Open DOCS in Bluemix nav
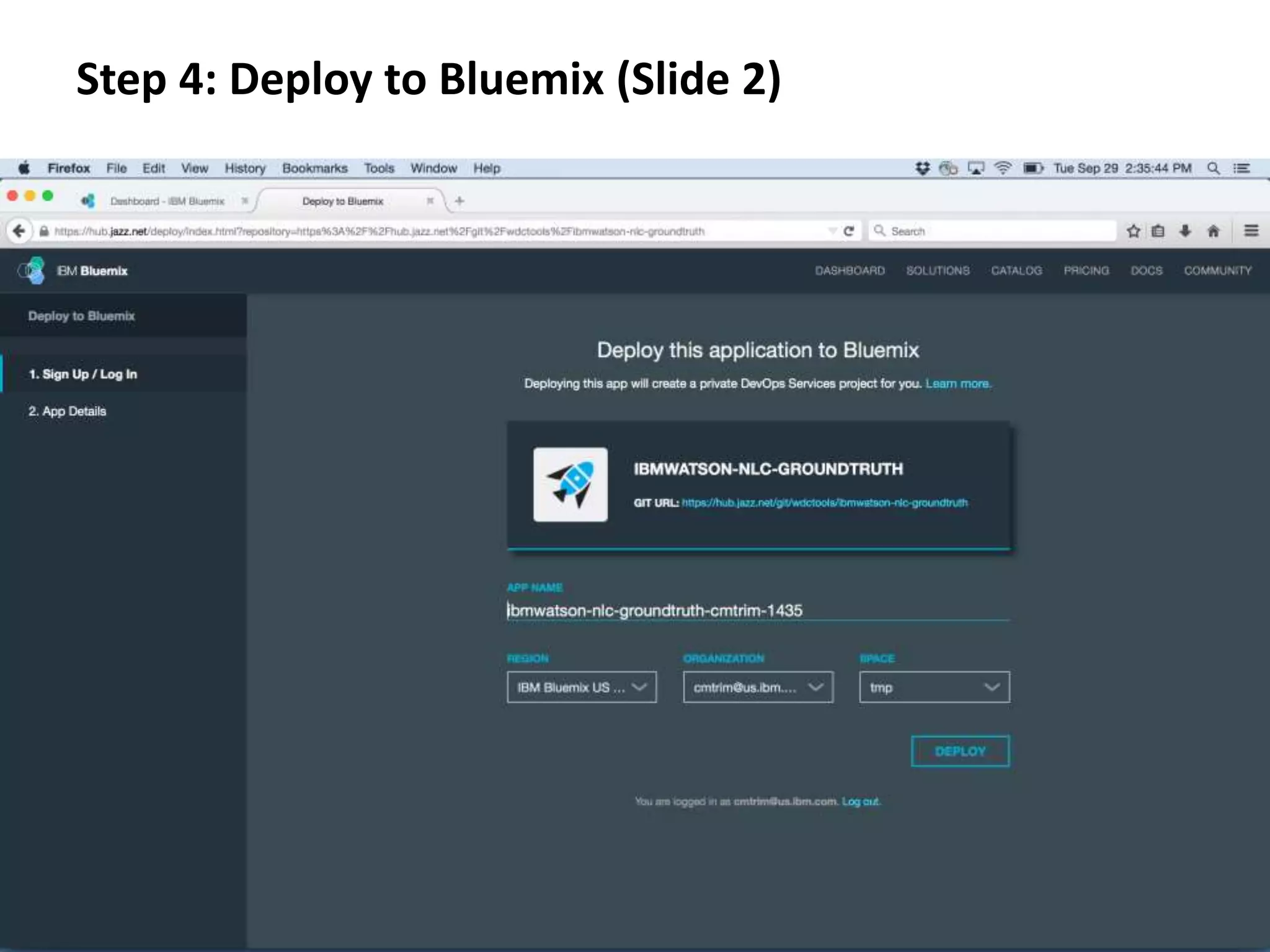Screen dimensions: 1270x952 point(1147,271)
